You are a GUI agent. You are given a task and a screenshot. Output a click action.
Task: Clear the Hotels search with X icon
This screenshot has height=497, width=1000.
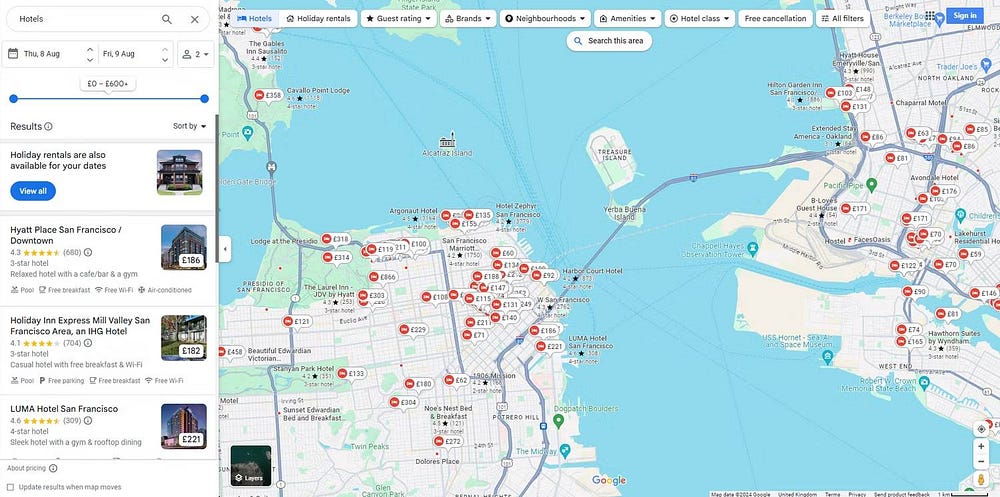tap(194, 19)
